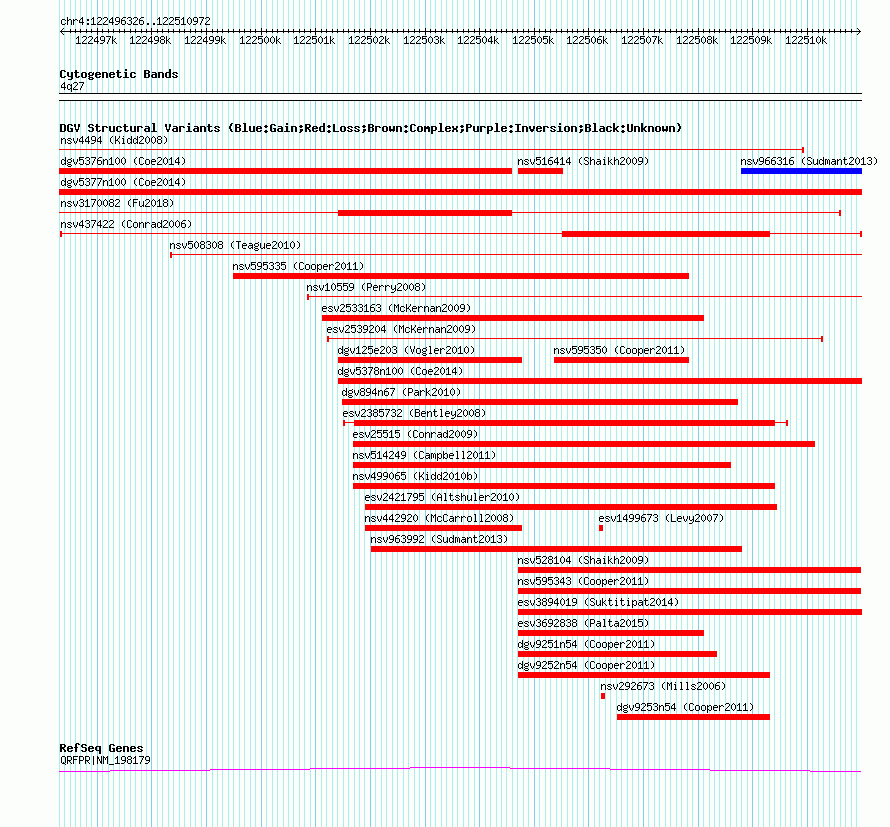Click the 122510k ruler position label

pos(805,40)
